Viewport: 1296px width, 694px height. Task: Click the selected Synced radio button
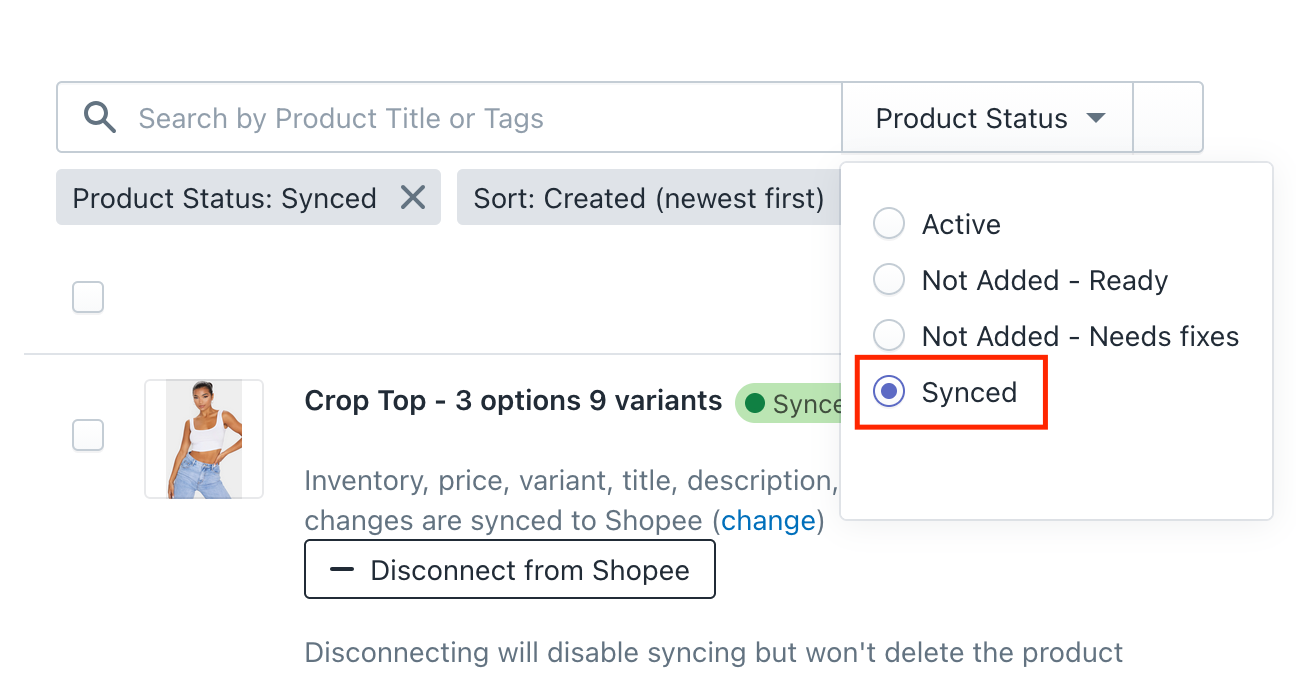pos(889,392)
